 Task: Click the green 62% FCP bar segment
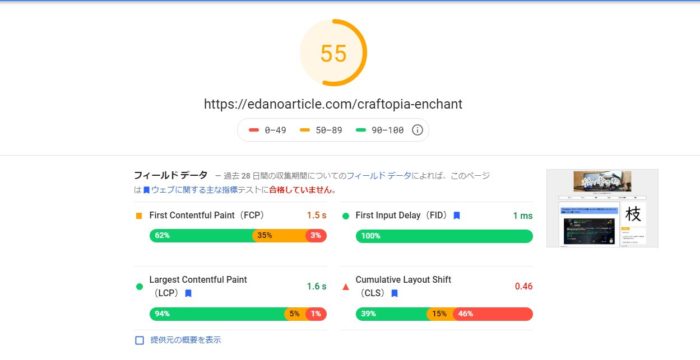click(201, 235)
